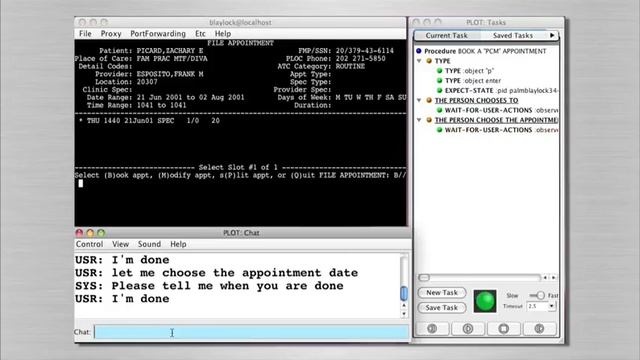
Task: Click the TYPE group label
Action: click(442, 61)
